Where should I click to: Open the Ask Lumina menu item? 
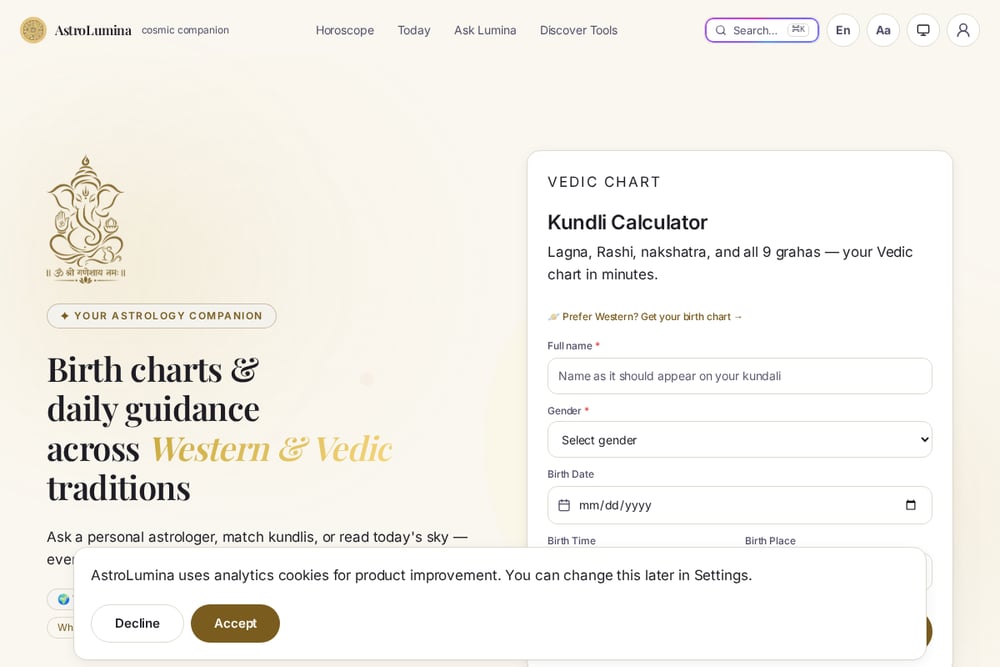click(485, 30)
